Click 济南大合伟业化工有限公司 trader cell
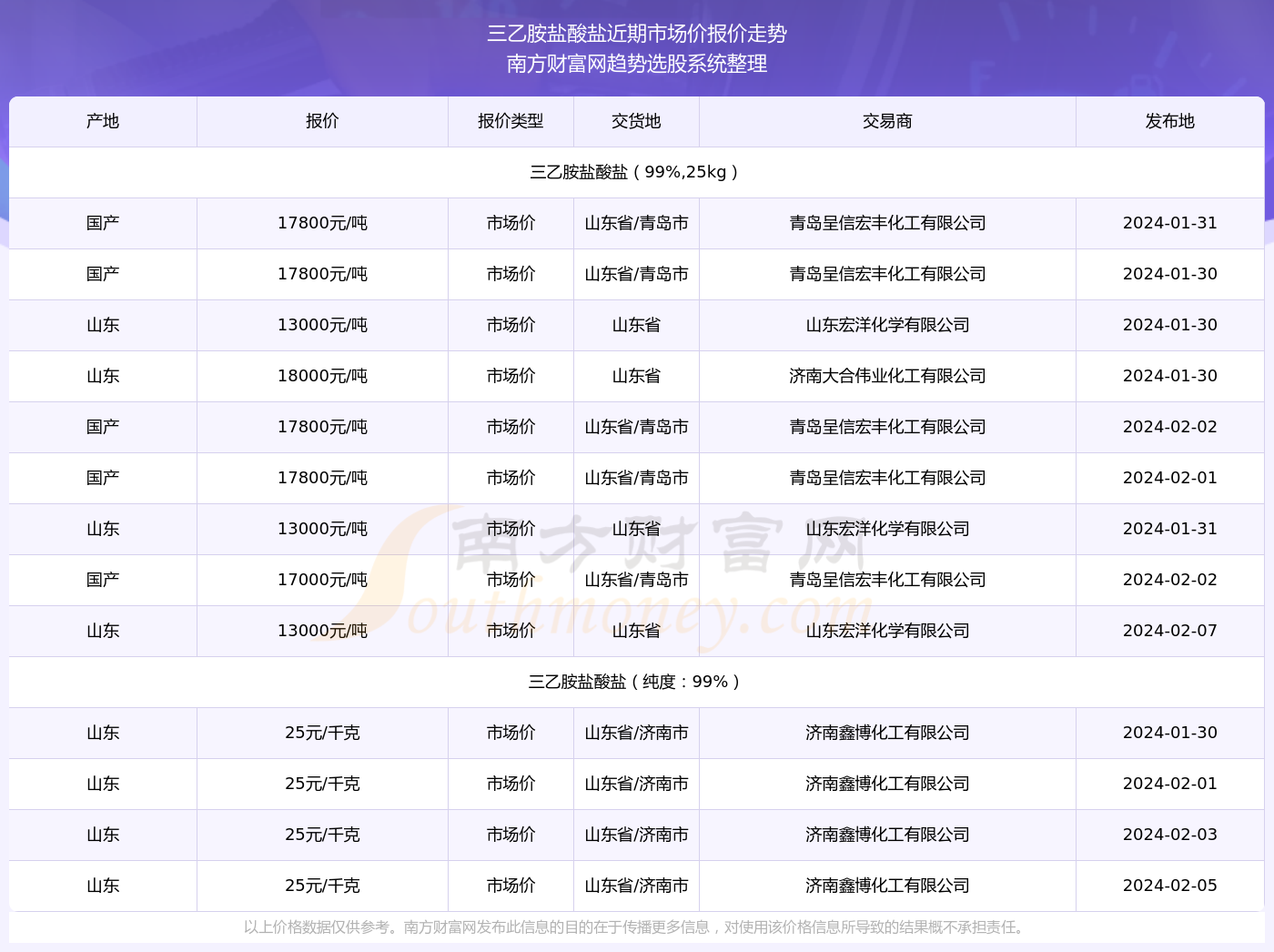 tap(887, 376)
